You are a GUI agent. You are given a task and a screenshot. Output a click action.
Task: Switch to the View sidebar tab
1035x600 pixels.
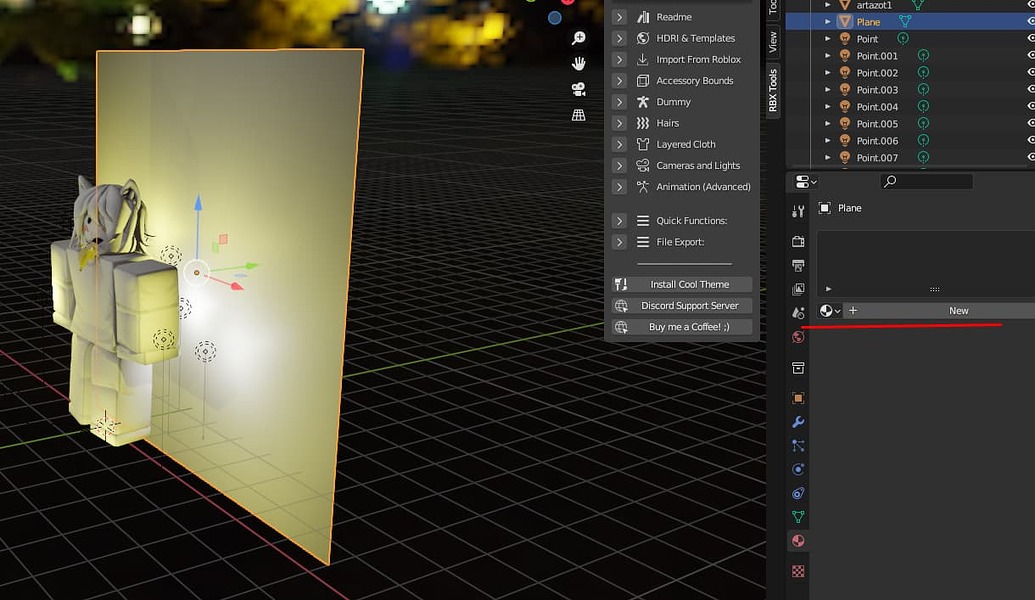point(773,41)
